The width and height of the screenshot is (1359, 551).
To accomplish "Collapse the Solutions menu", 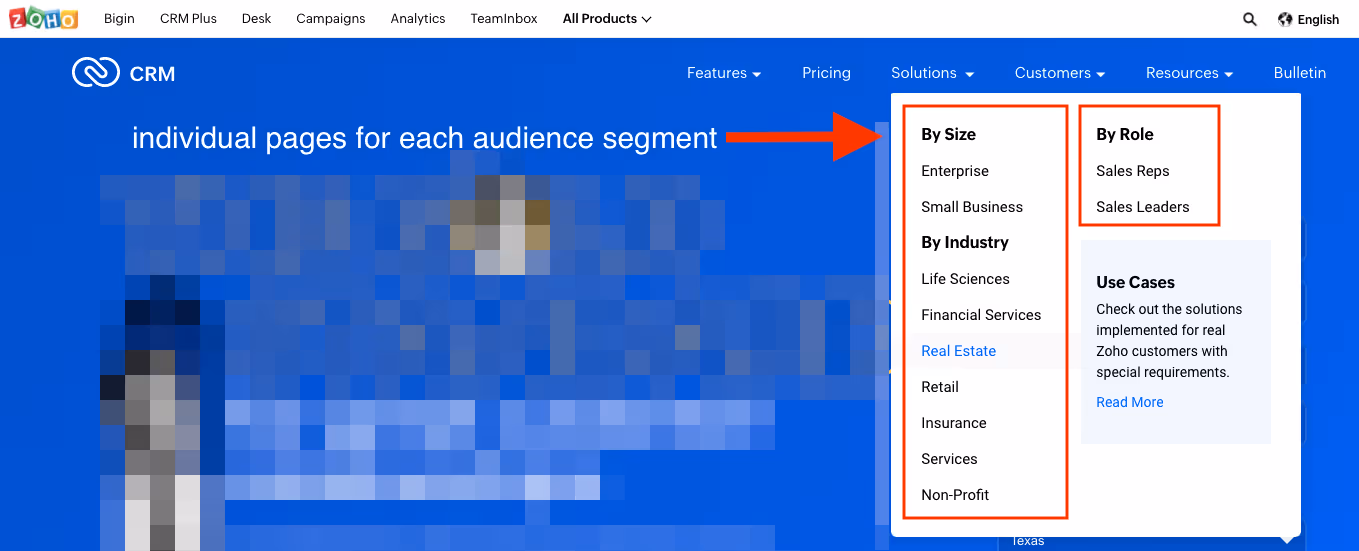I will 932,73.
